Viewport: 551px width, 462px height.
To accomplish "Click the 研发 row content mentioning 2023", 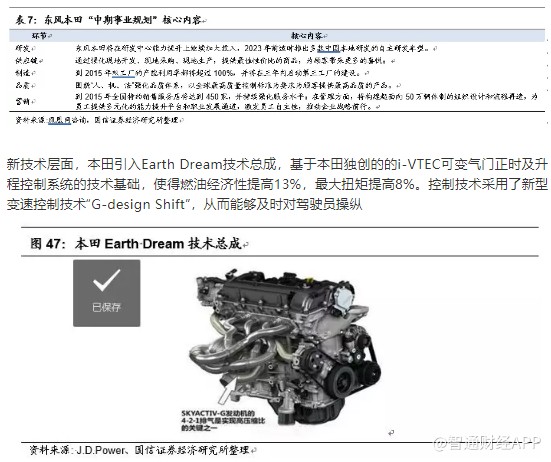I will pos(255,48).
